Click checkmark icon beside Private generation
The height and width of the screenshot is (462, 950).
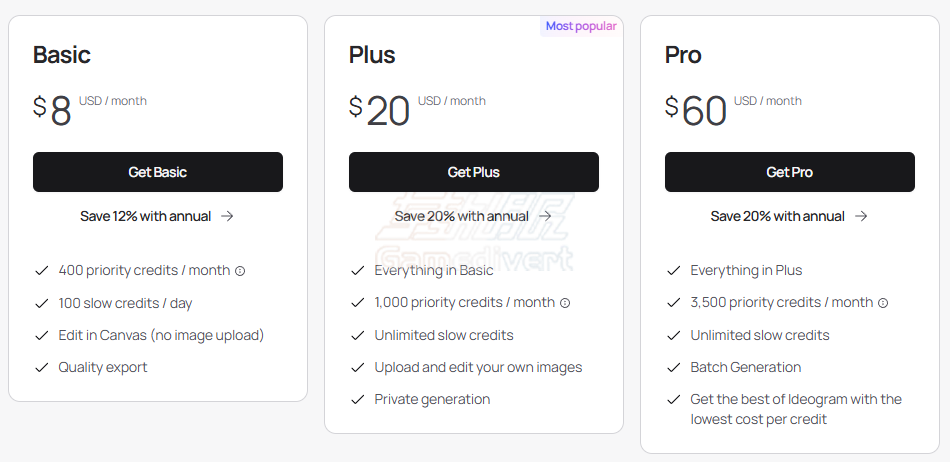click(x=357, y=400)
